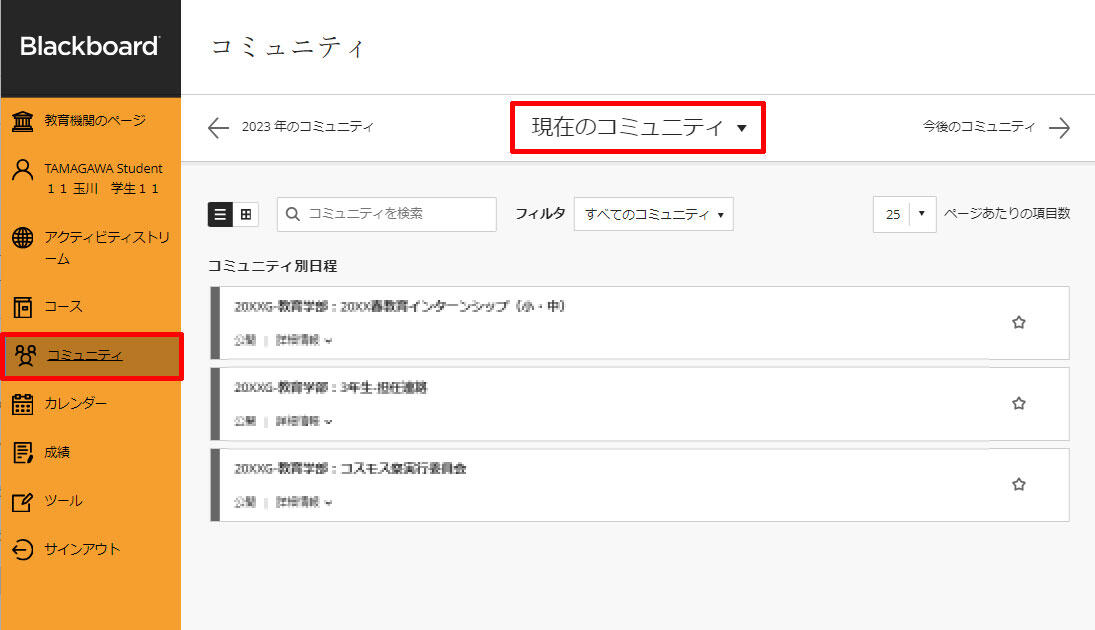This screenshot has height=630, width=1095.
Task: Switch to grid view
Action: click(x=246, y=214)
